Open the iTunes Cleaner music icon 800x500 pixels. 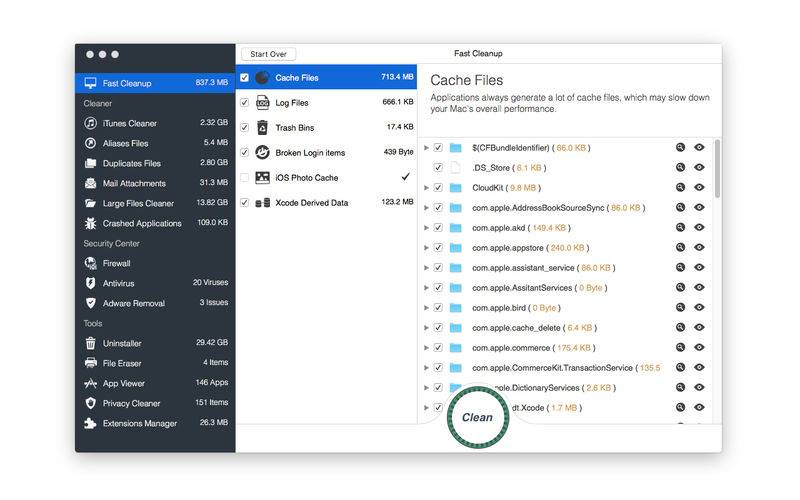tap(90, 123)
